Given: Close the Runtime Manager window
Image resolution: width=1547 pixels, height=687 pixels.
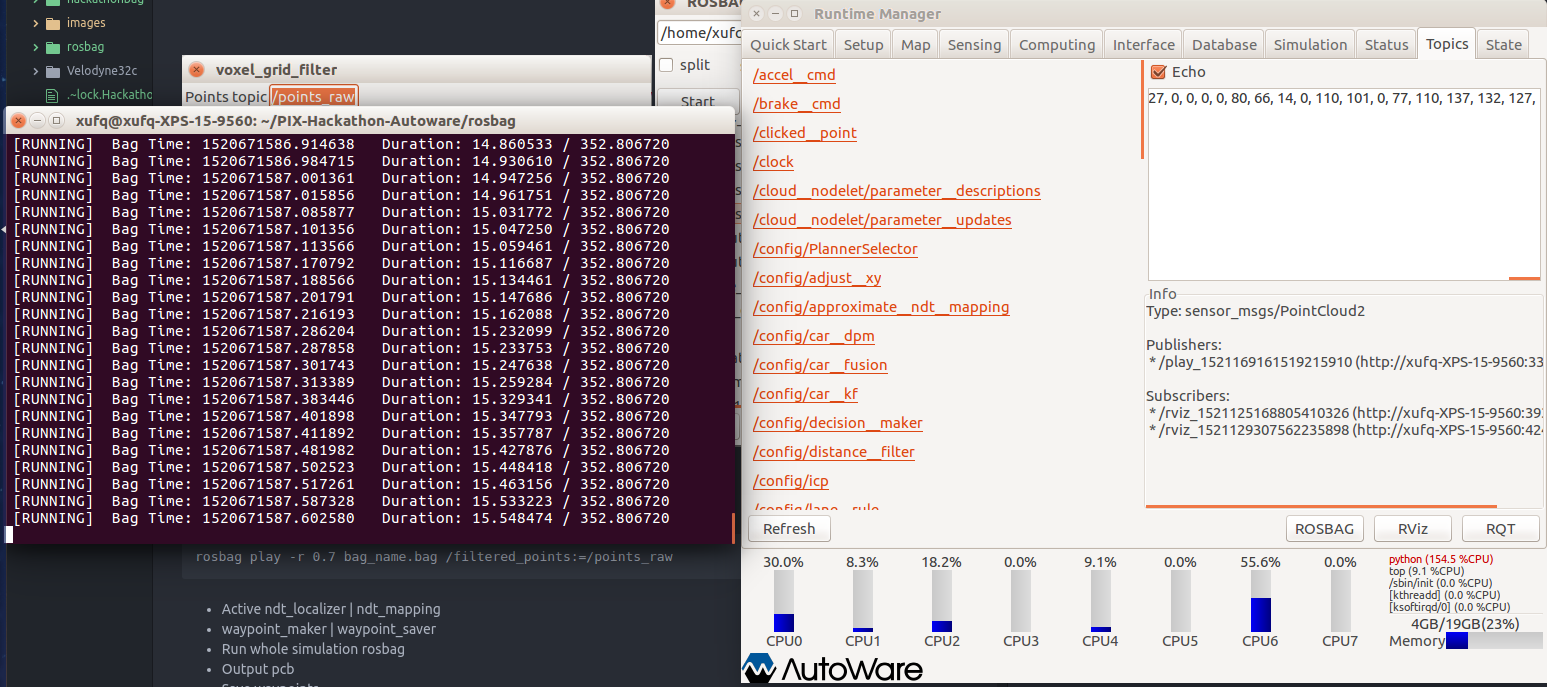Looking at the screenshot, I should pyautogui.click(x=757, y=14).
